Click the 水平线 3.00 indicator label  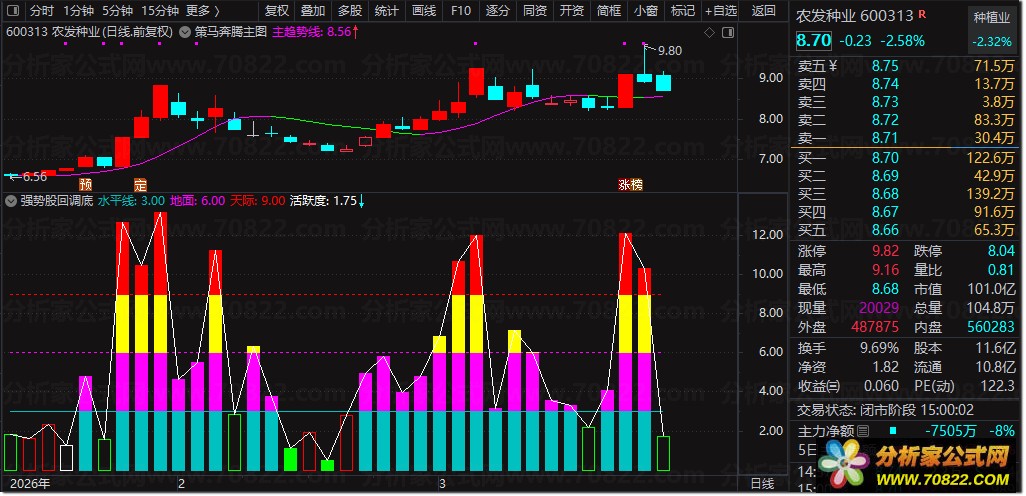(x=131, y=201)
